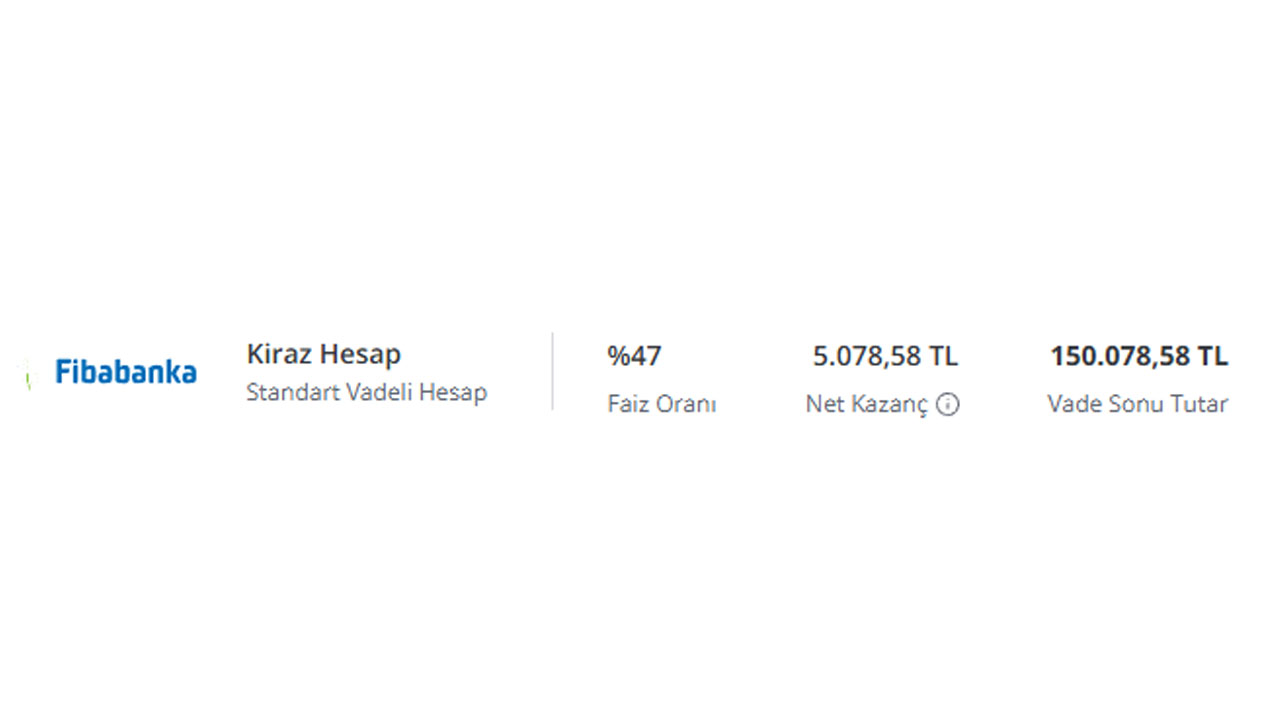Choose the bold Kiraz Hesap heading
The width and height of the screenshot is (1280, 720).
324,354
